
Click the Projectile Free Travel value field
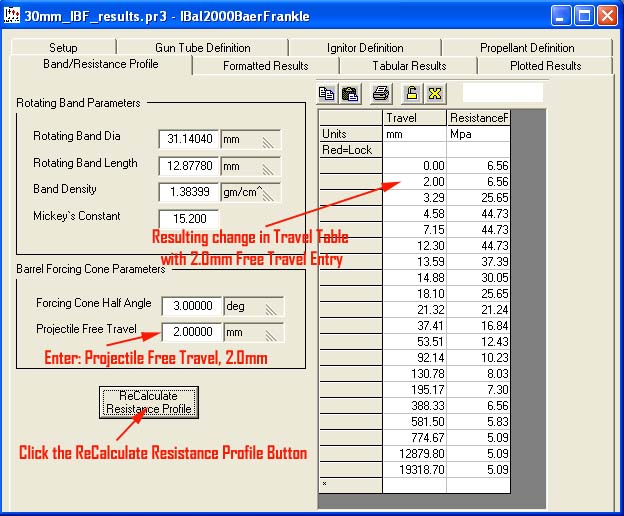coord(190,333)
